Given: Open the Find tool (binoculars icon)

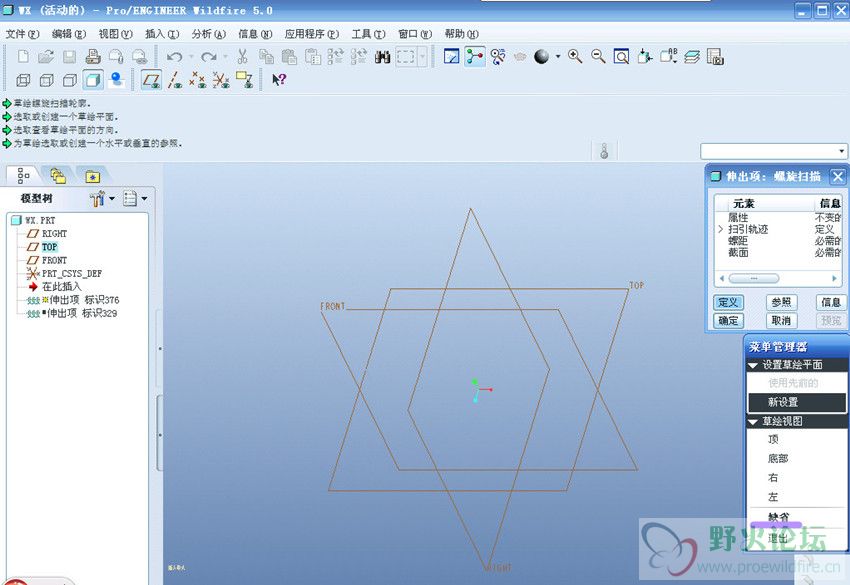Looking at the screenshot, I should pos(383,56).
